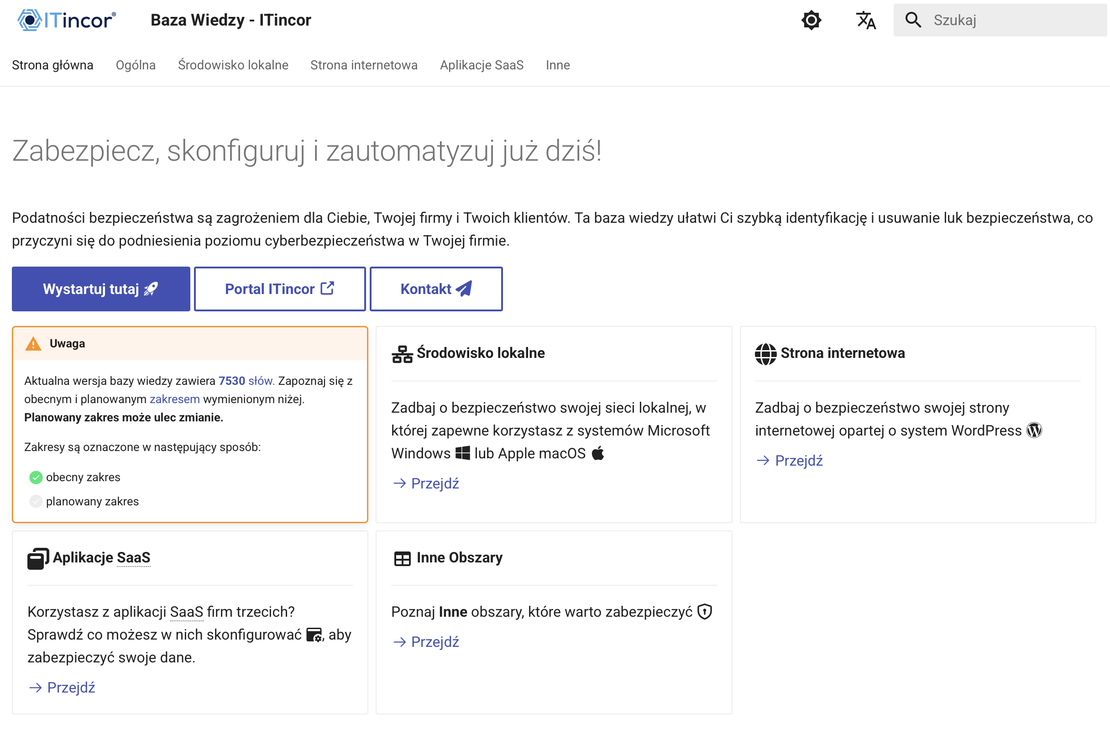Image resolution: width=1110 pixels, height=735 pixels.
Task: Click the globe icon beside Strona internetowa
Action: coord(766,353)
